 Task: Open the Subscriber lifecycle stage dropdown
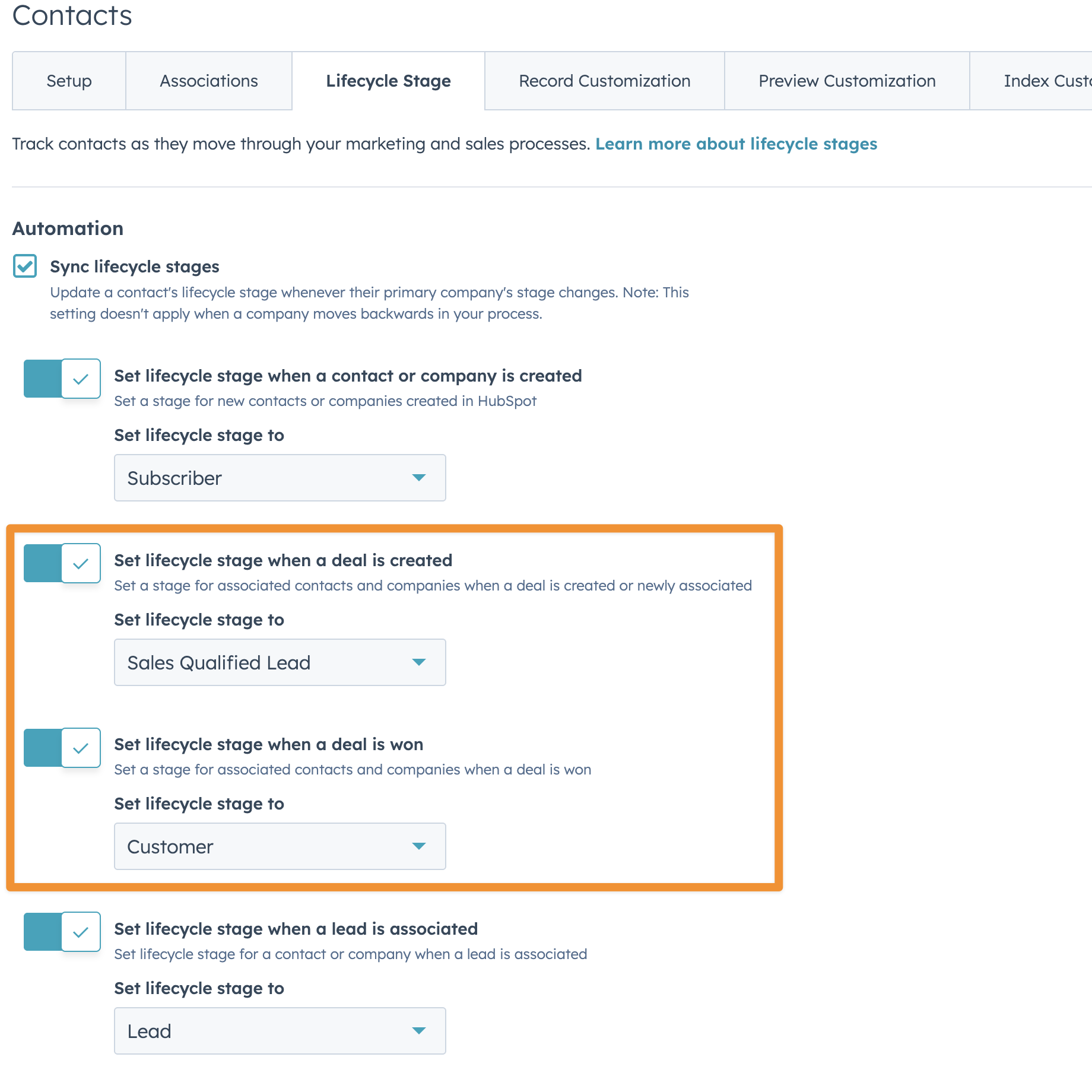click(279, 478)
